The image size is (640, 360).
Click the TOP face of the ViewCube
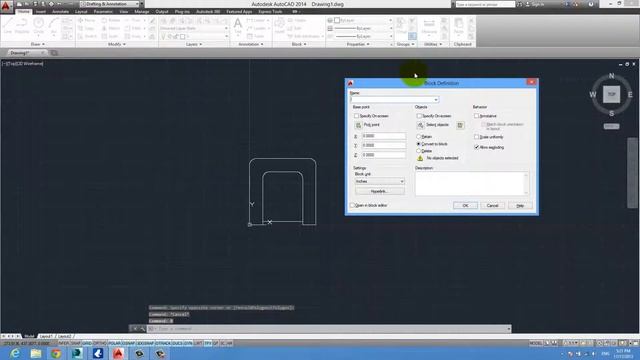pyautogui.click(x=611, y=94)
